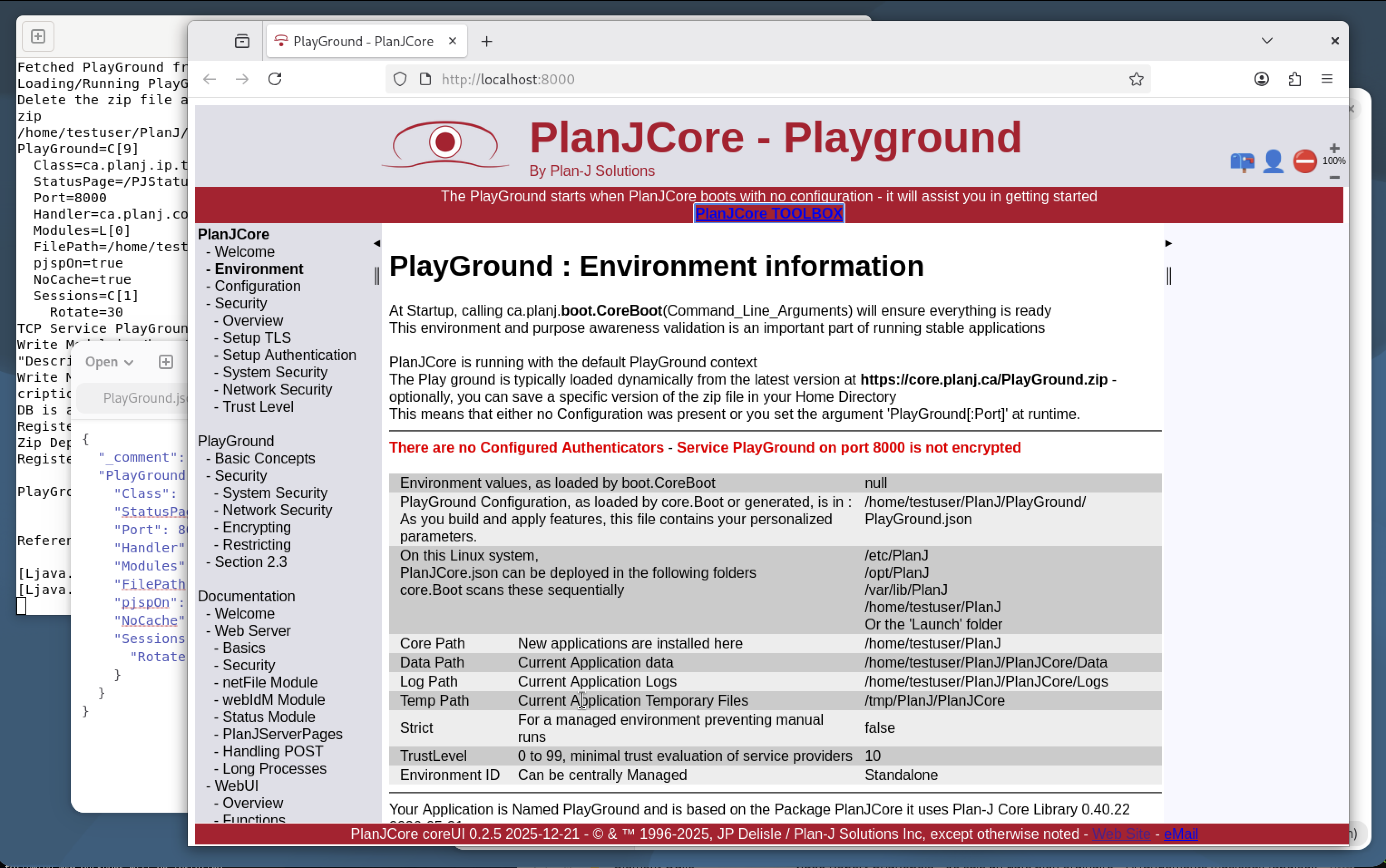
Task: Decrease page zoom with the minus icon
Action: click(x=1334, y=177)
